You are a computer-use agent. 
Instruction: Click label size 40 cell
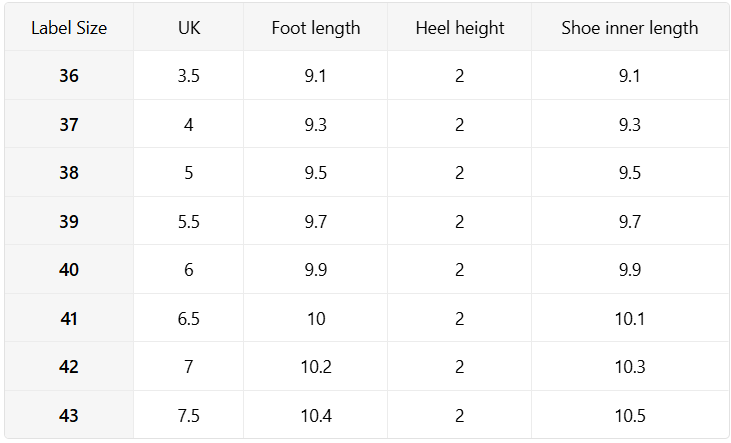pos(69,270)
